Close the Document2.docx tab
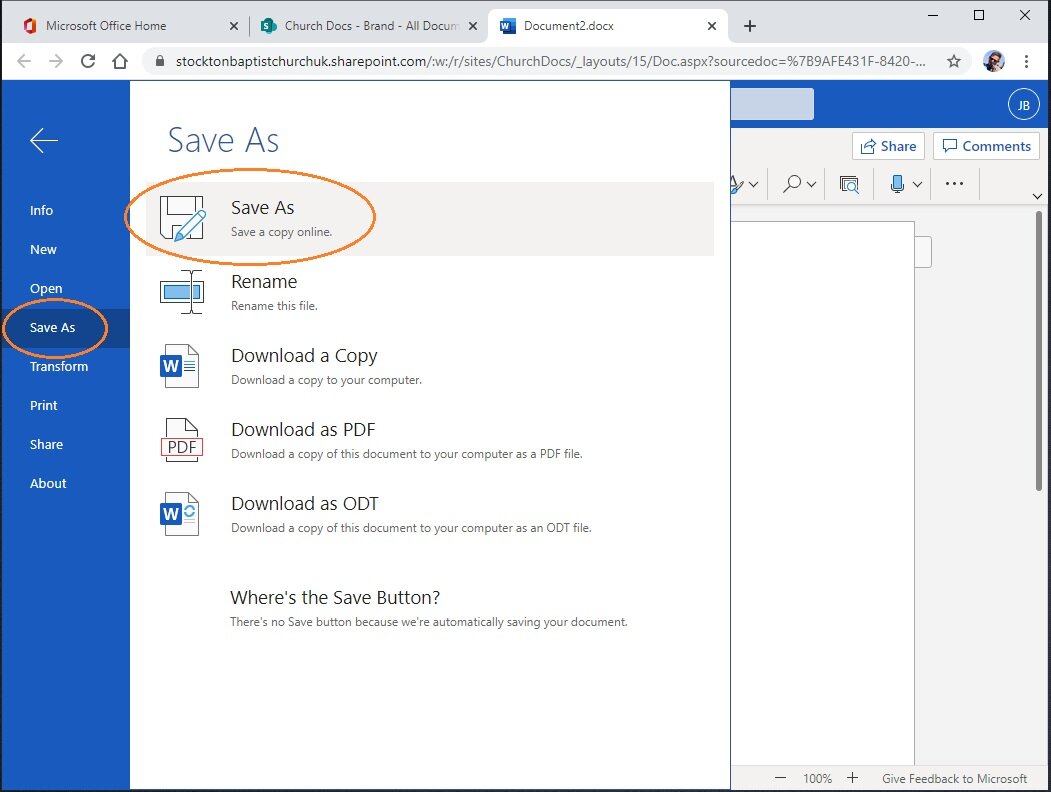1051x792 pixels. pyautogui.click(x=712, y=26)
